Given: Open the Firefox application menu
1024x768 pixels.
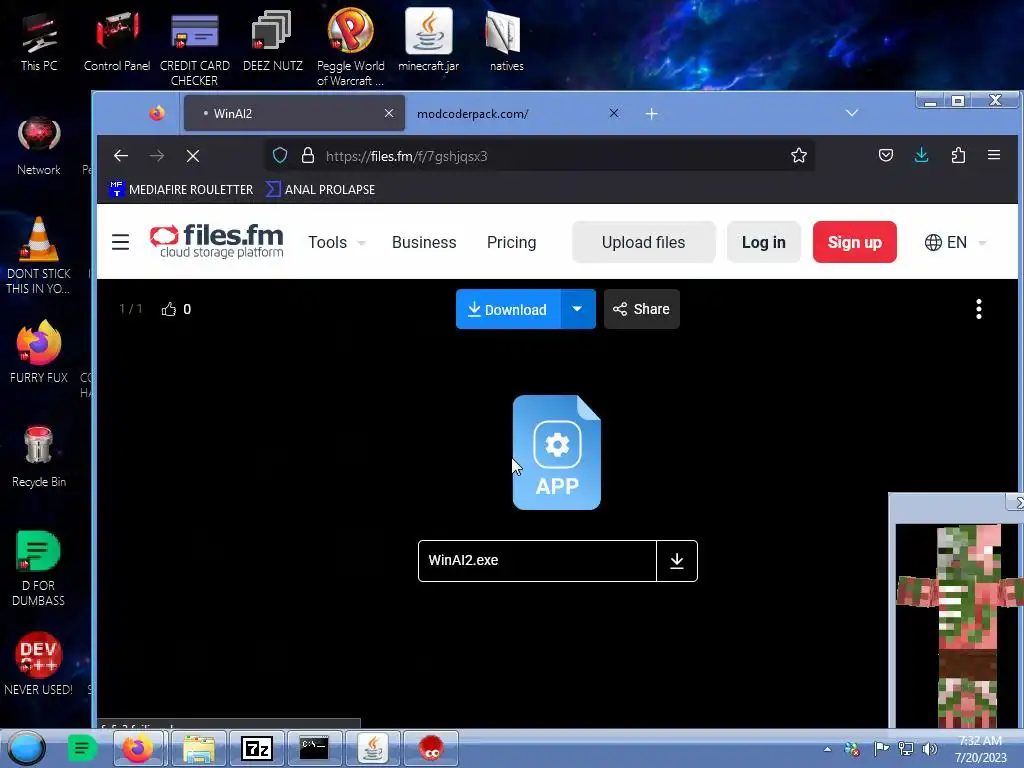Looking at the screenshot, I should click(x=994, y=155).
